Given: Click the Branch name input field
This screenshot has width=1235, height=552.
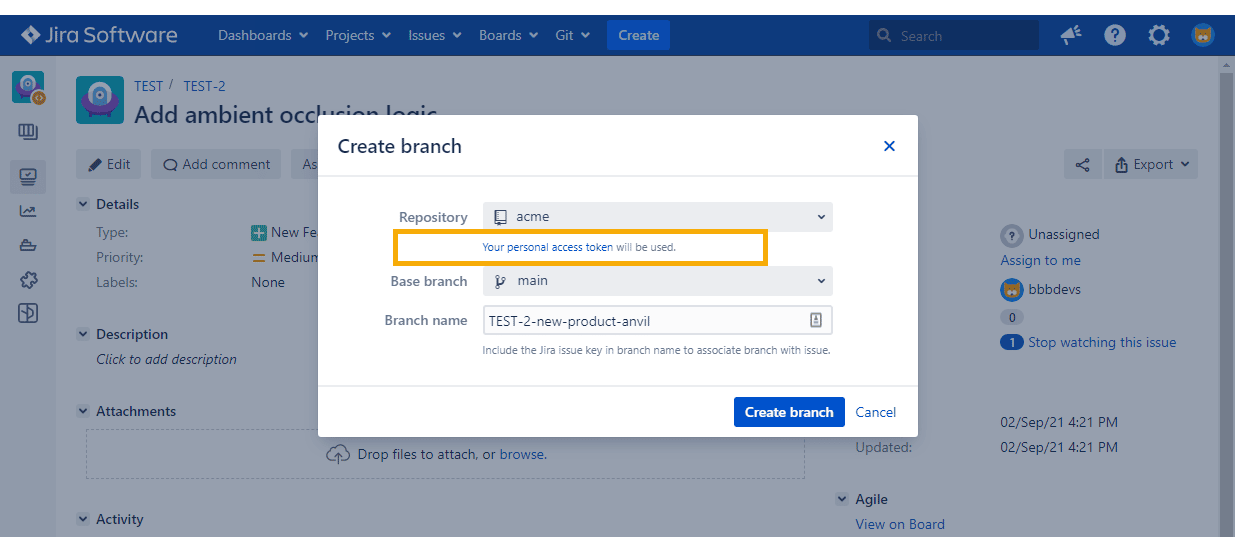Looking at the screenshot, I should (658, 320).
